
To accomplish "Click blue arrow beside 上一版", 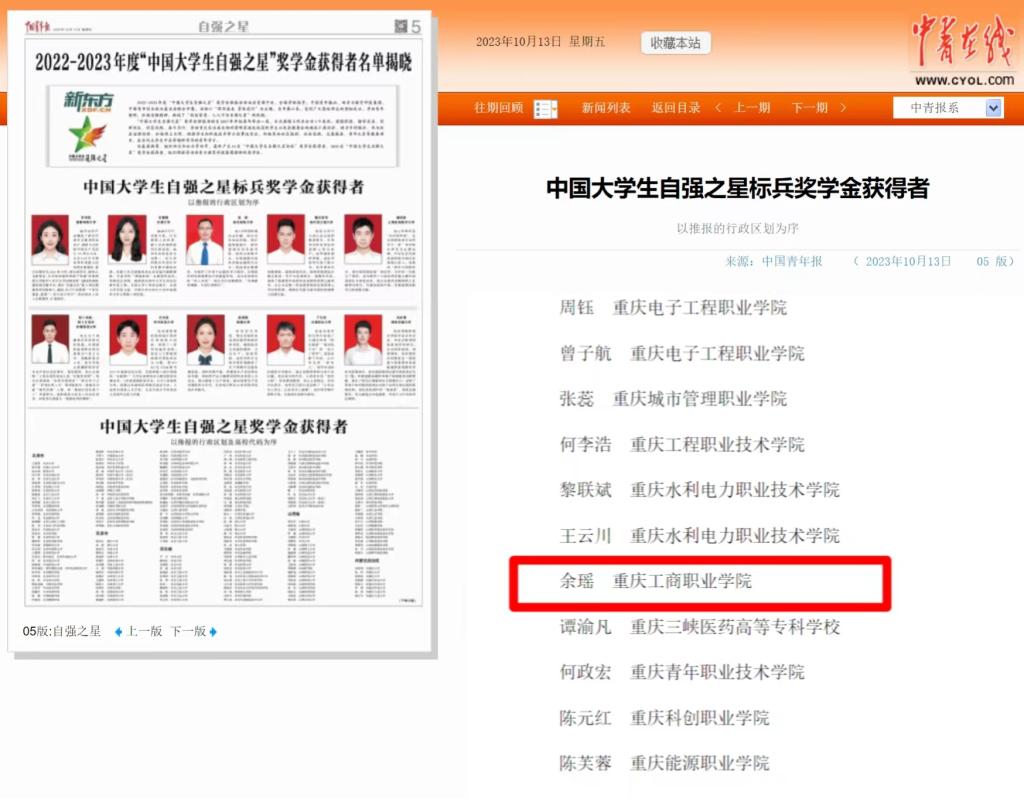I will point(118,631).
